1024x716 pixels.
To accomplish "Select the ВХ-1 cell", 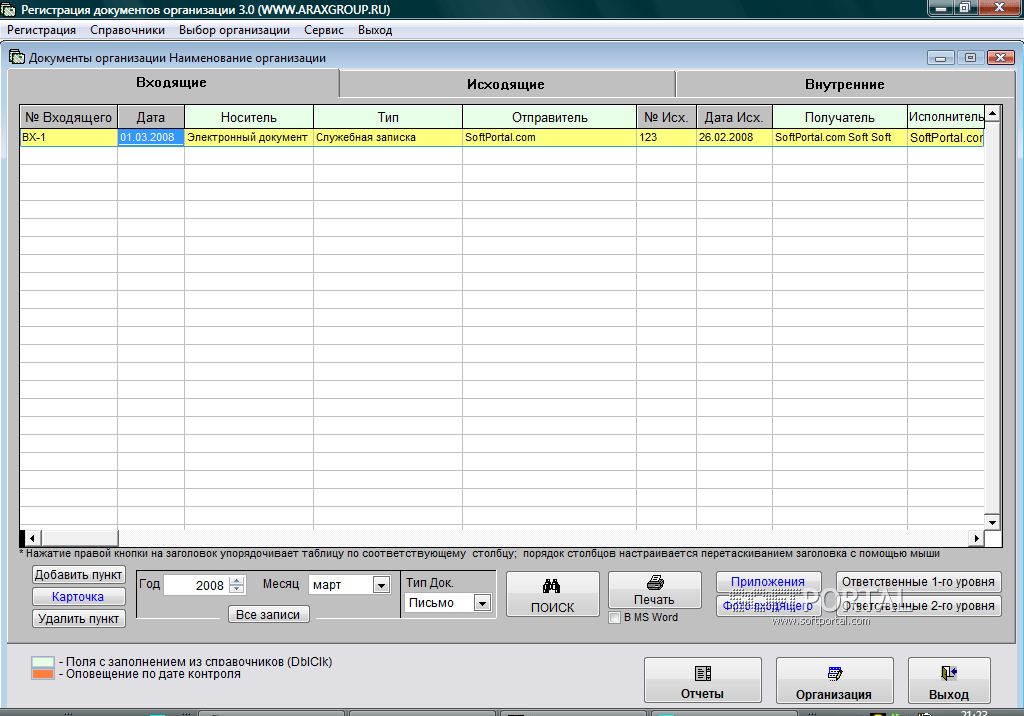I will (69, 137).
